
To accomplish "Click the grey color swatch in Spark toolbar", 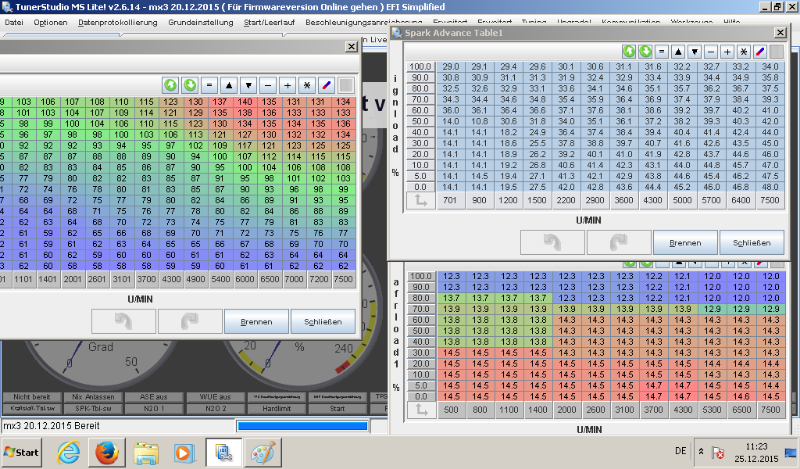I will coord(776,50).
